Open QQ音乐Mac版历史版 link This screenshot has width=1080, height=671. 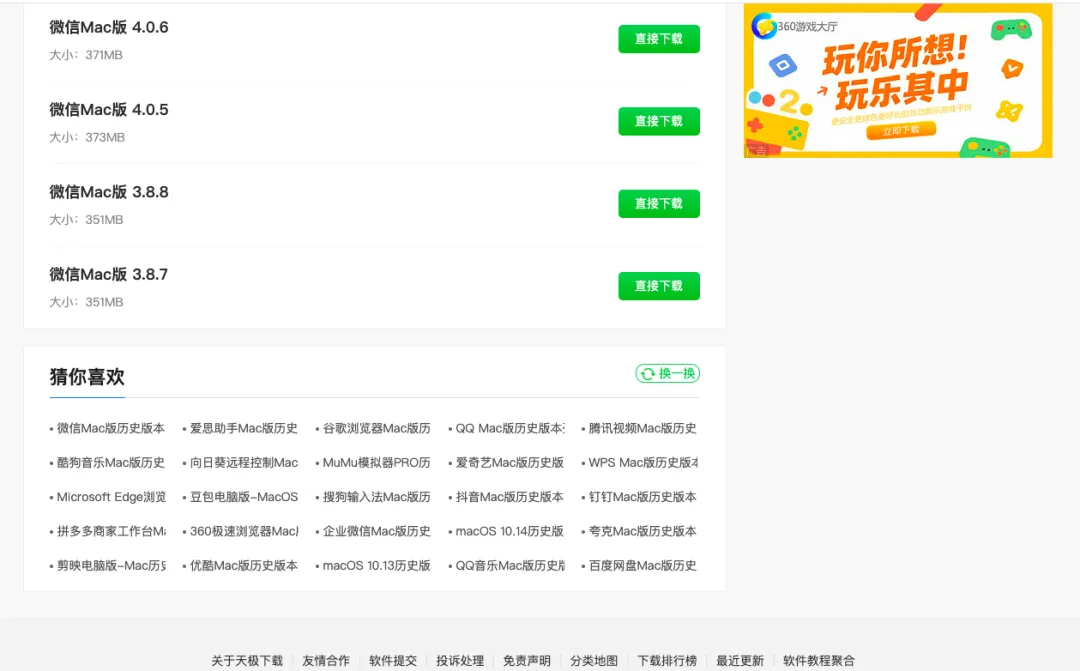click(x=510, y=566)
